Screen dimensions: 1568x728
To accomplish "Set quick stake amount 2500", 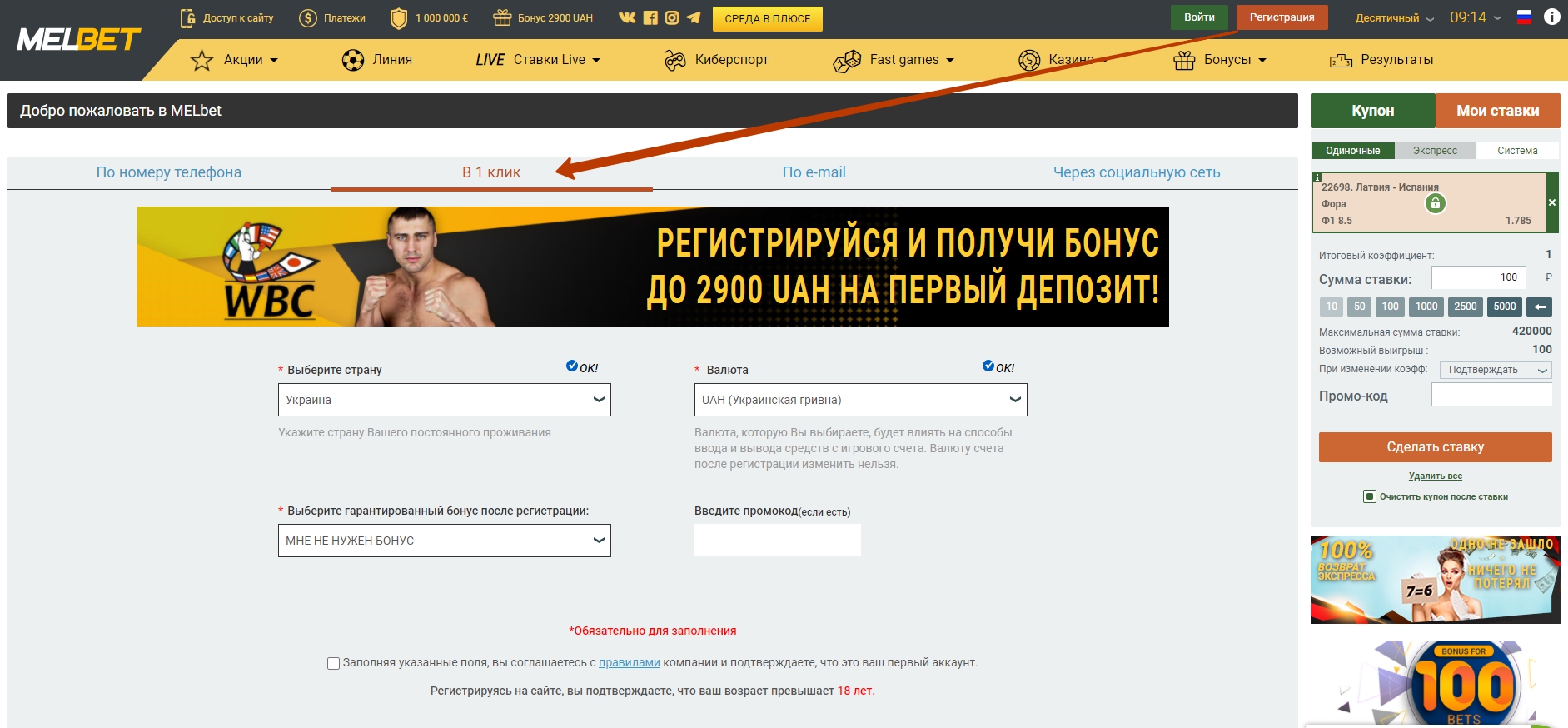I will pyautogui.click(x=1466, y=307).
